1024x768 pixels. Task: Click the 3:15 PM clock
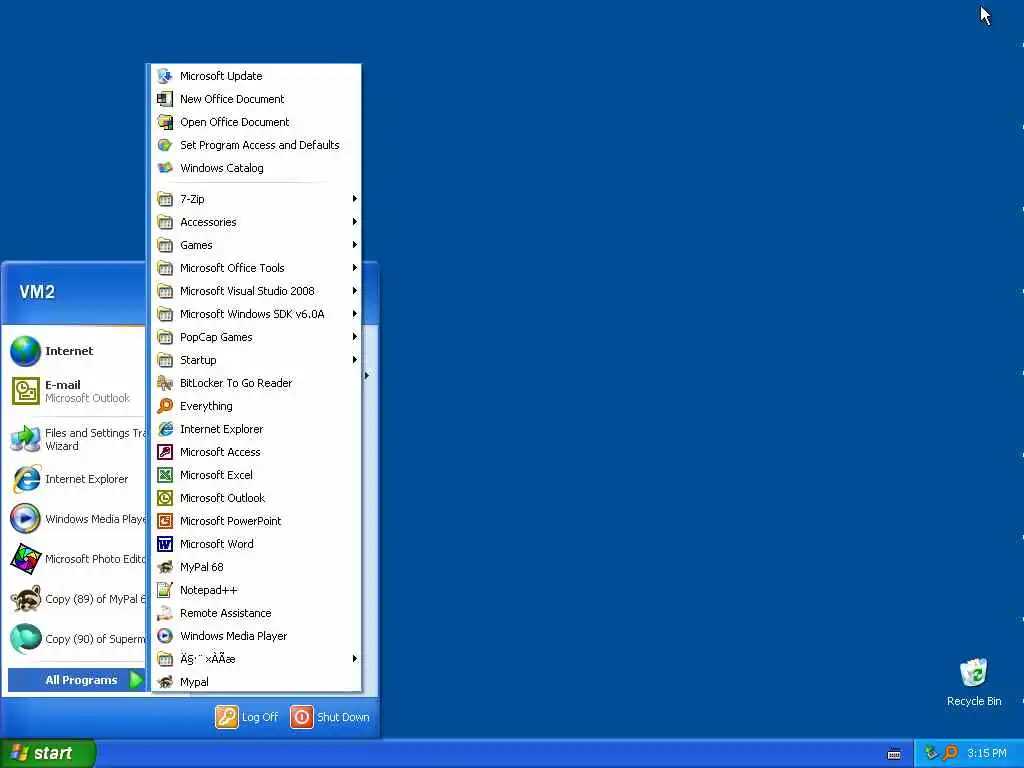click(x=987, y=753)
